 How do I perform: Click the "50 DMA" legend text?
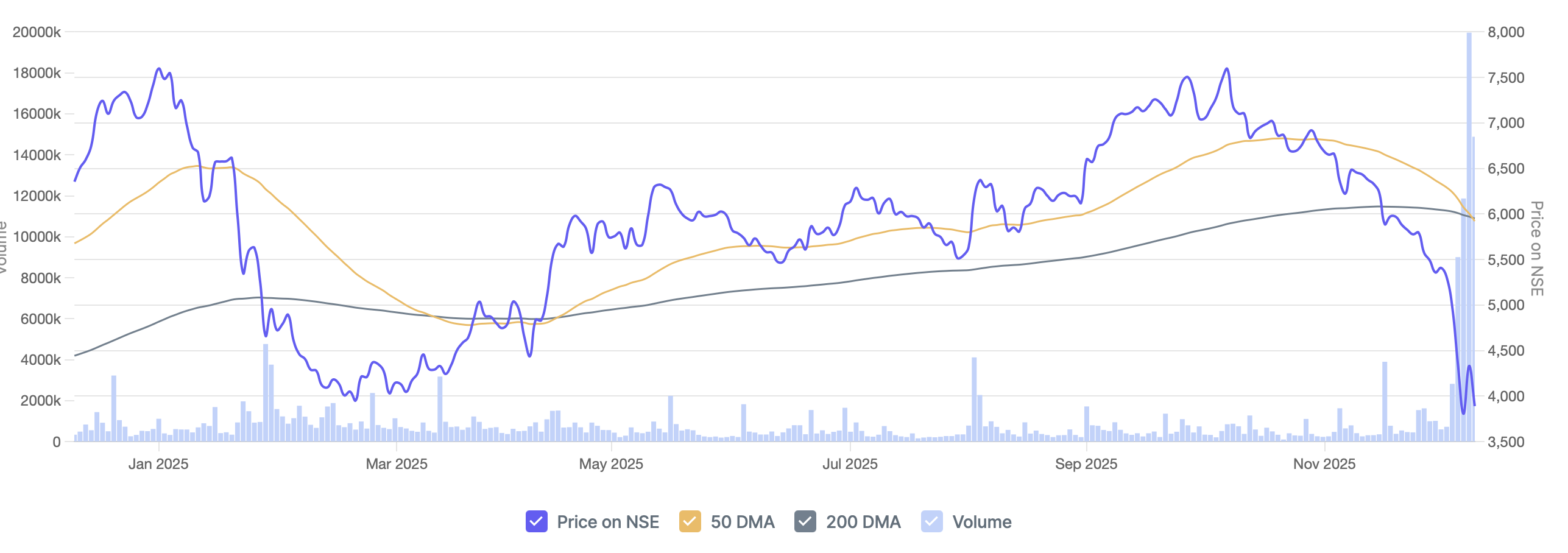tap(742, 522)
